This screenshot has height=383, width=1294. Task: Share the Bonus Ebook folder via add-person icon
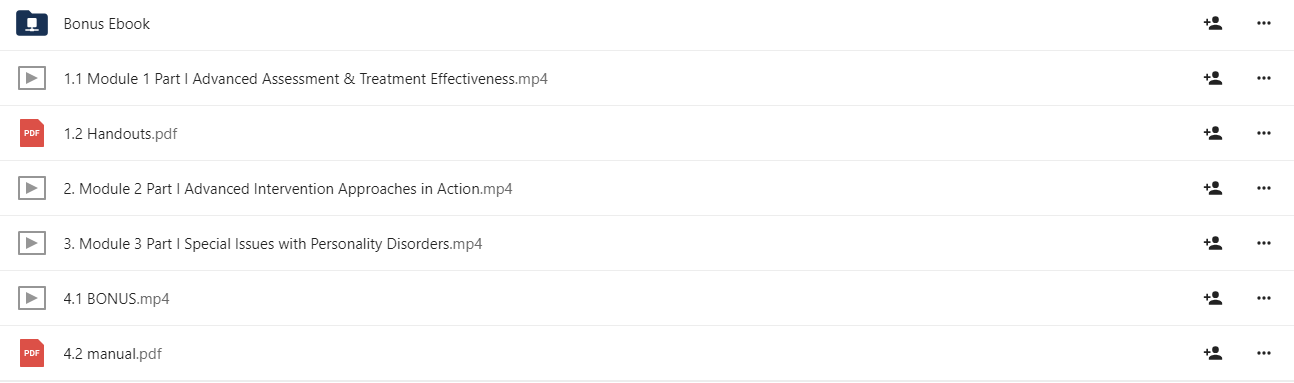tap(1213, 23)
